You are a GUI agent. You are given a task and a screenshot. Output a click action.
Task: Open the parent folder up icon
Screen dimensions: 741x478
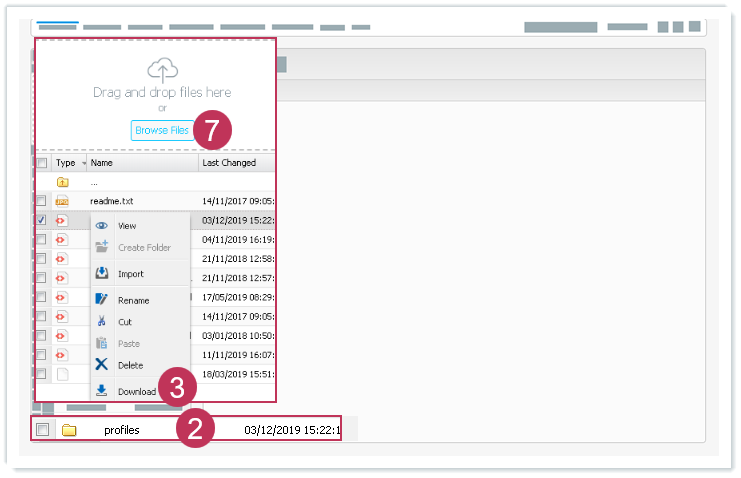62,182
